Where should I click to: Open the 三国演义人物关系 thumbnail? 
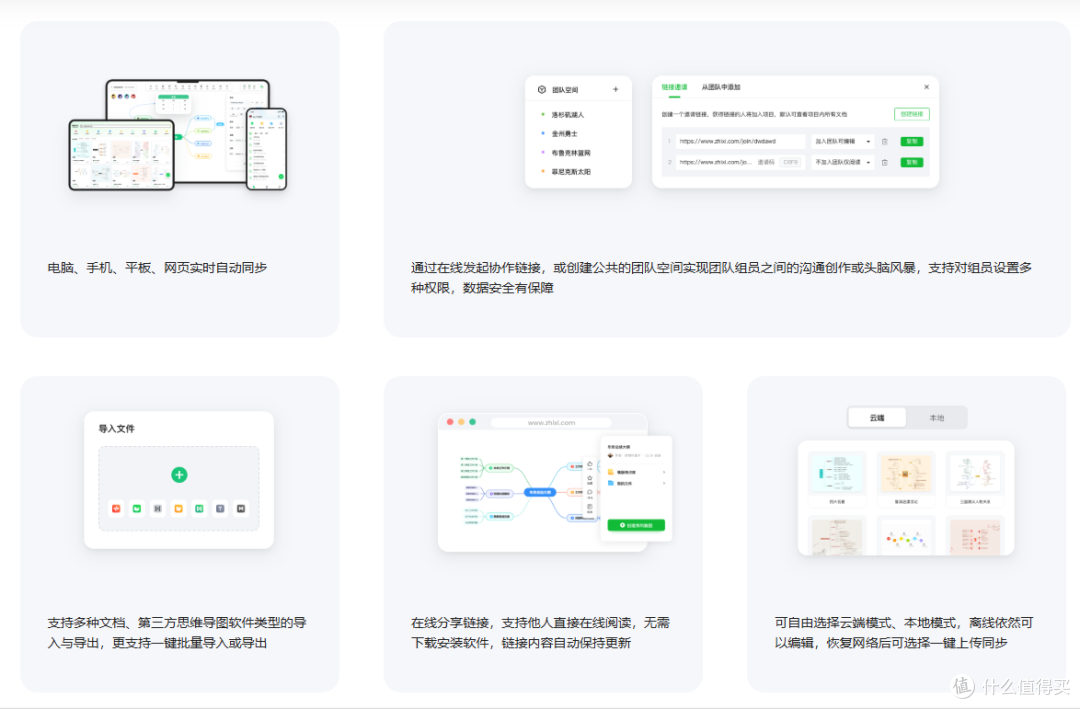click(975, 473)
